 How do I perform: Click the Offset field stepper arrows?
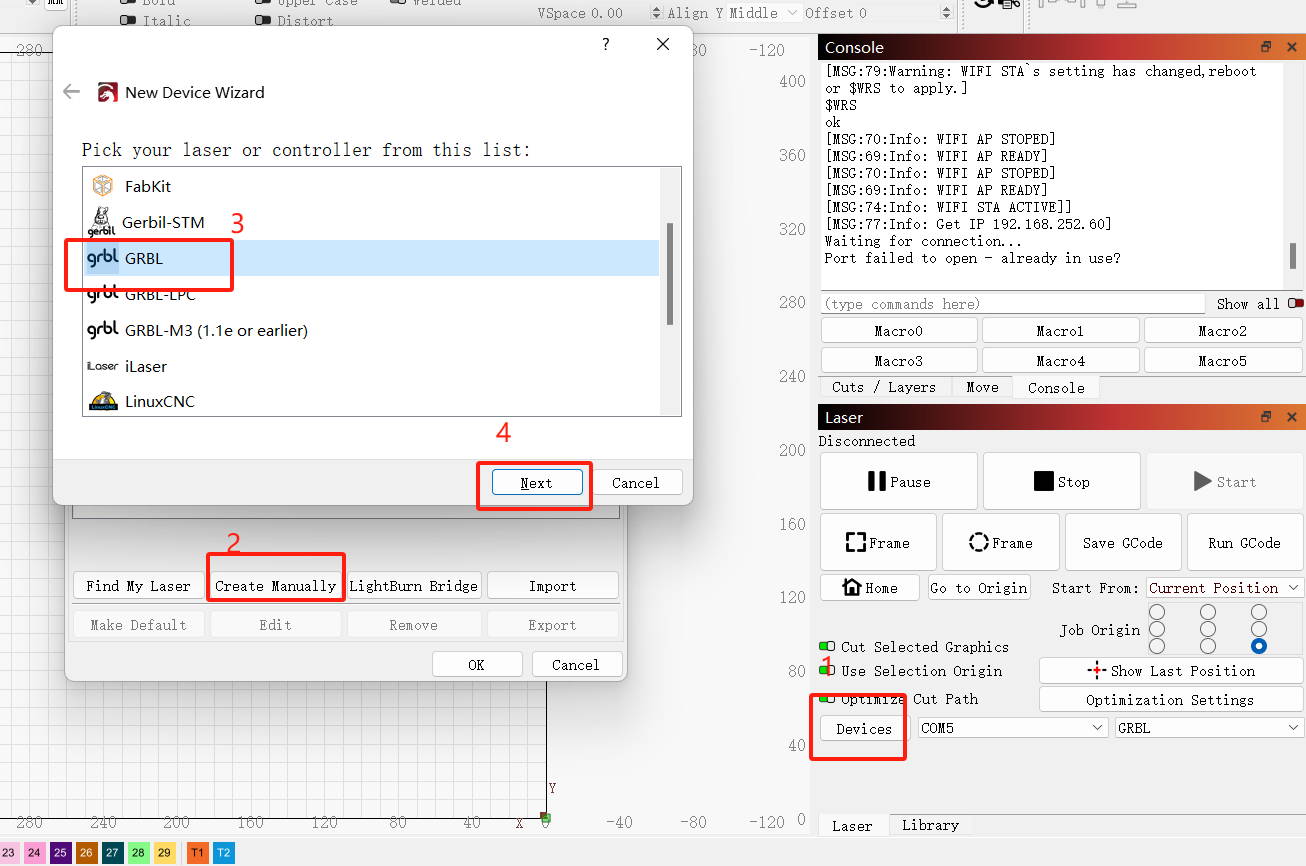946,13
